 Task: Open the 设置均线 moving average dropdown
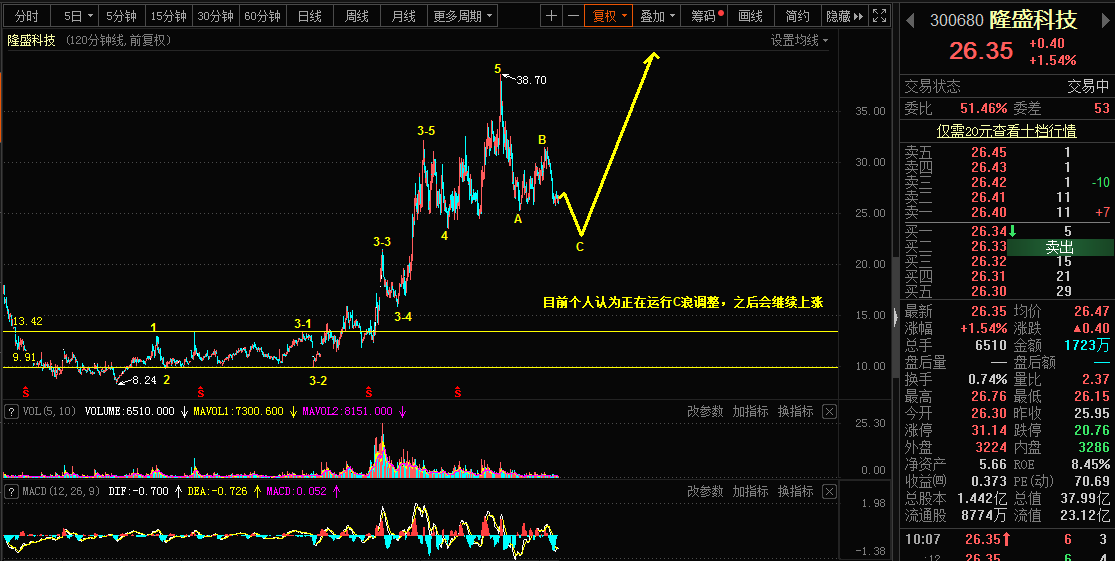[799, 41]
